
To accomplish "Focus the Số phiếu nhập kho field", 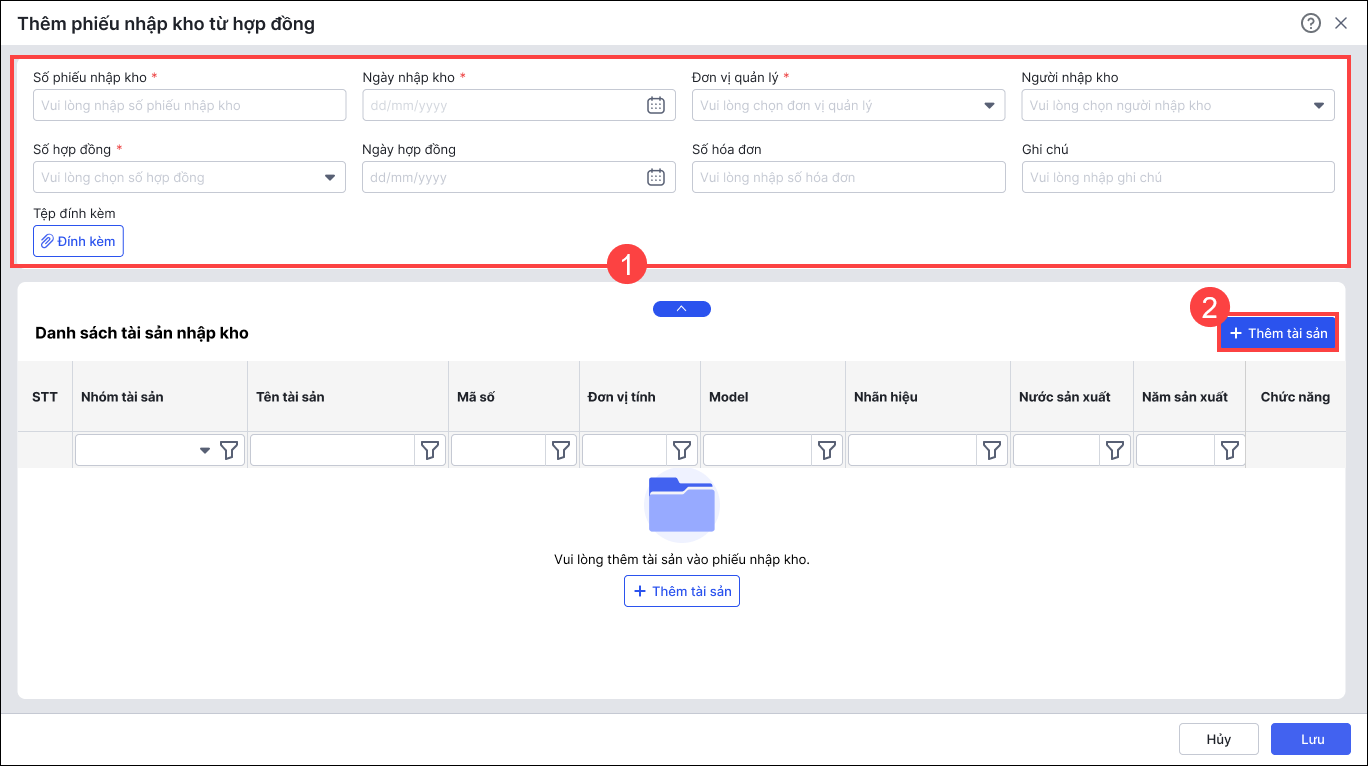I will [189, 105].
